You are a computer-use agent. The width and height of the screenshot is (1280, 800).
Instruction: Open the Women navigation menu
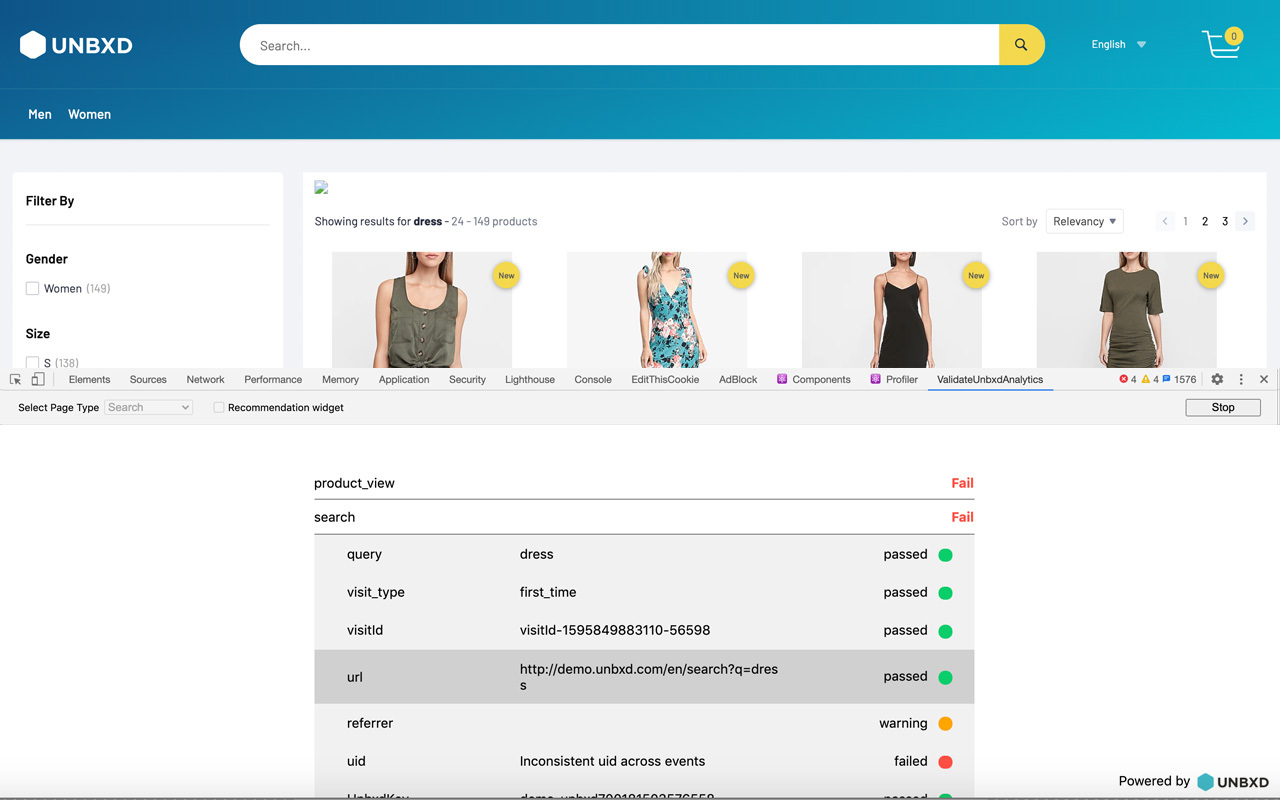coord(89,114)
